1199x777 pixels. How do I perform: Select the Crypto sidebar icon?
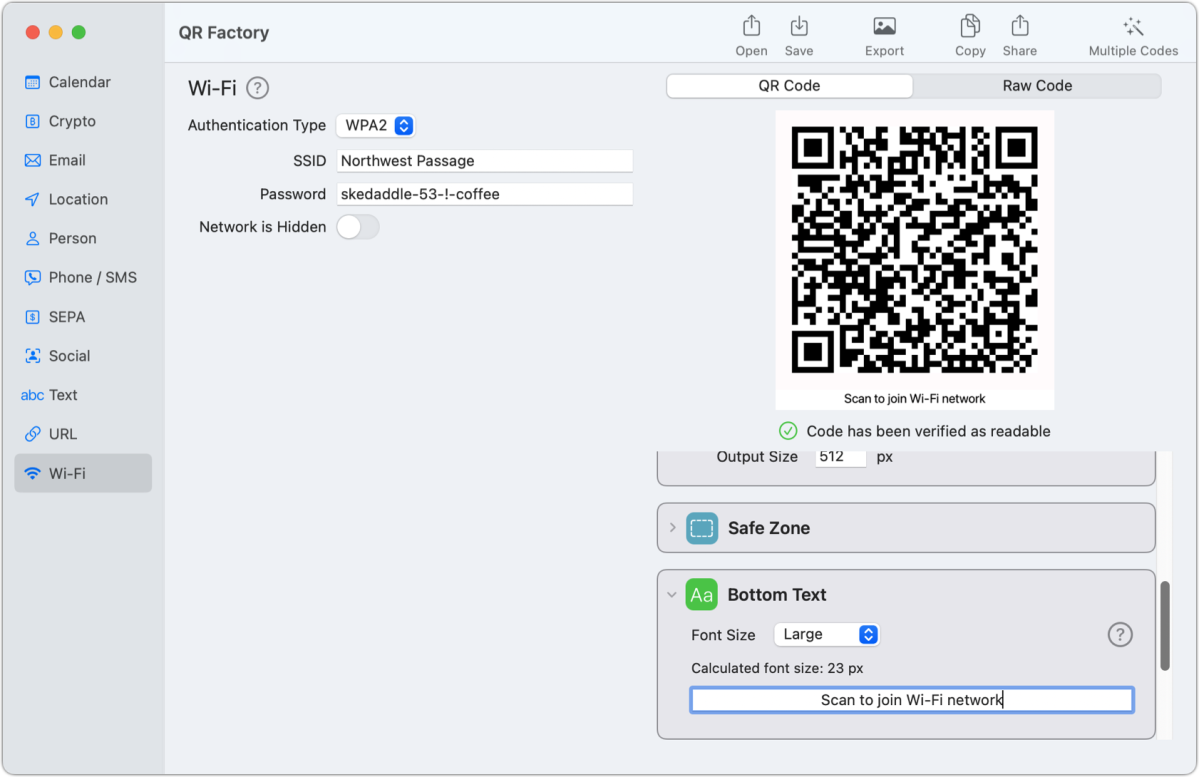click(32, 121)
